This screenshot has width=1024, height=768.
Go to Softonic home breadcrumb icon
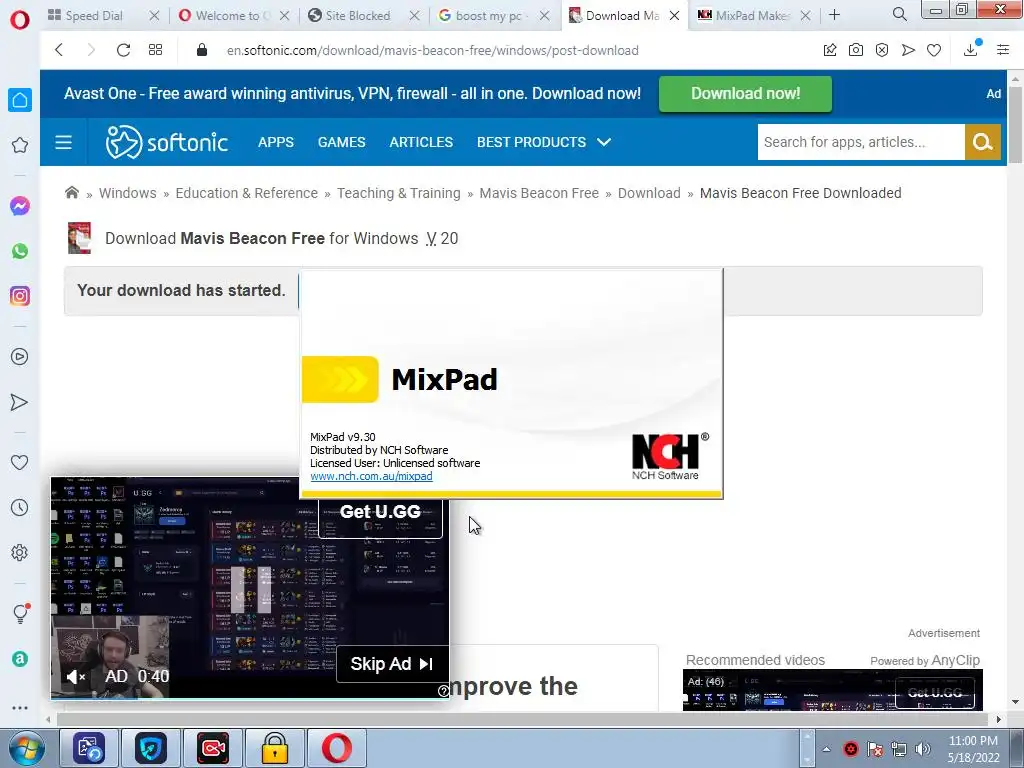point(72,192)
